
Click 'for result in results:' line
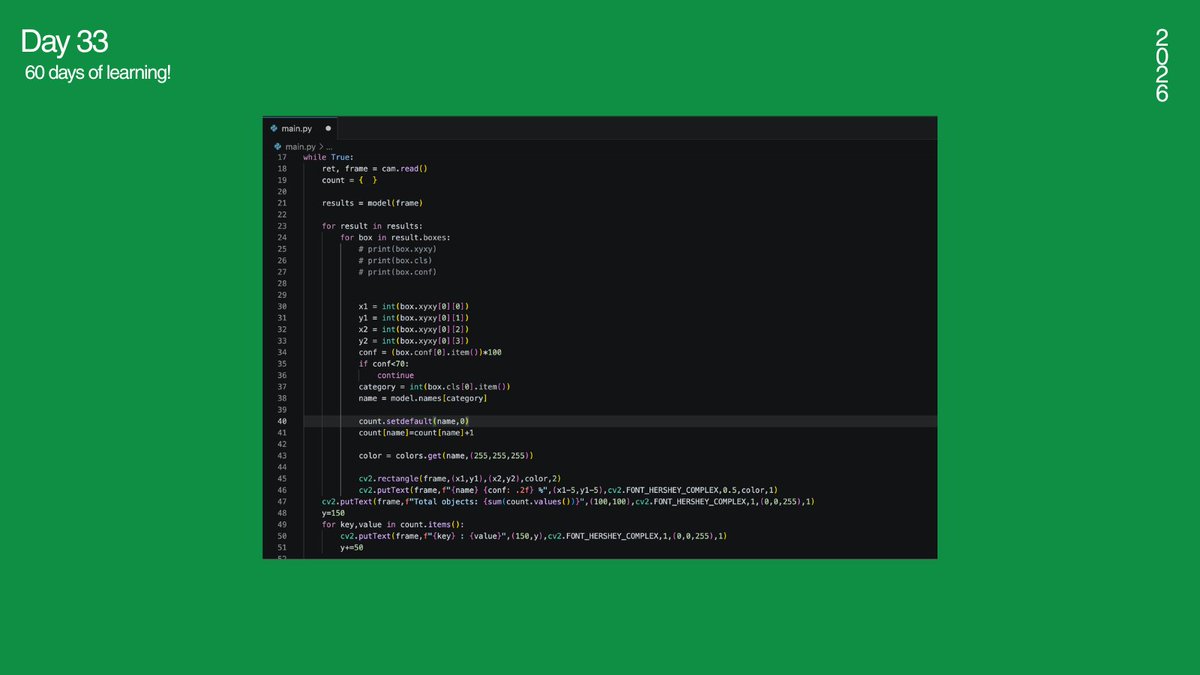pos(372,226)
